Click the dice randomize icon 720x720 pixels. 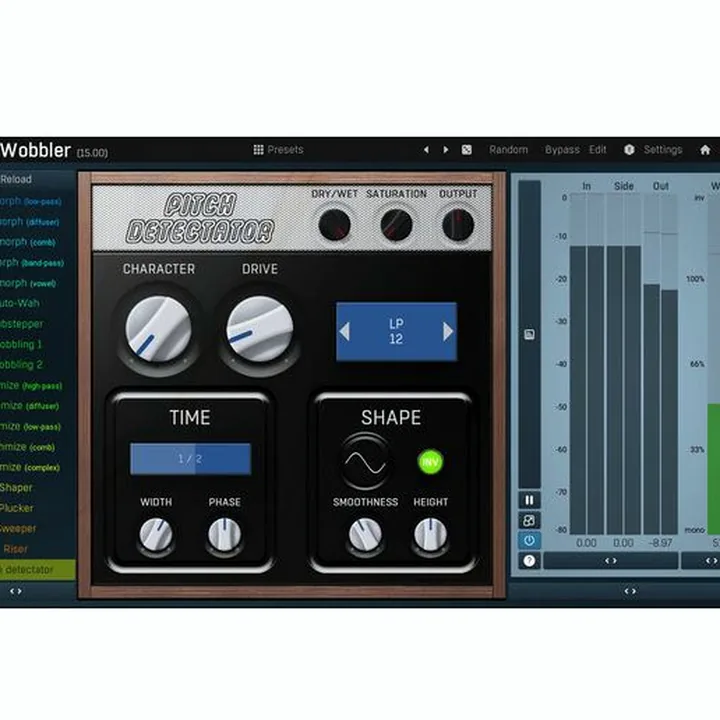click(467, 150)
